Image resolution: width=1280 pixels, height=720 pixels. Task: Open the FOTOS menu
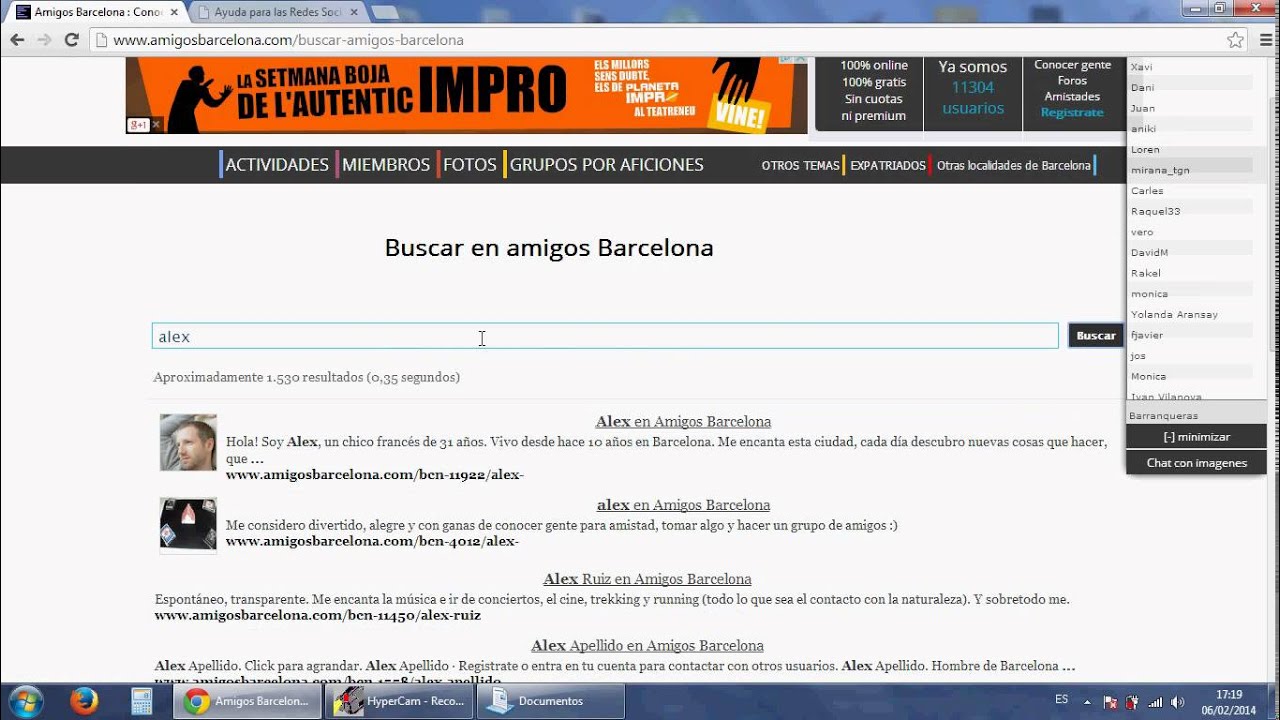470,165
